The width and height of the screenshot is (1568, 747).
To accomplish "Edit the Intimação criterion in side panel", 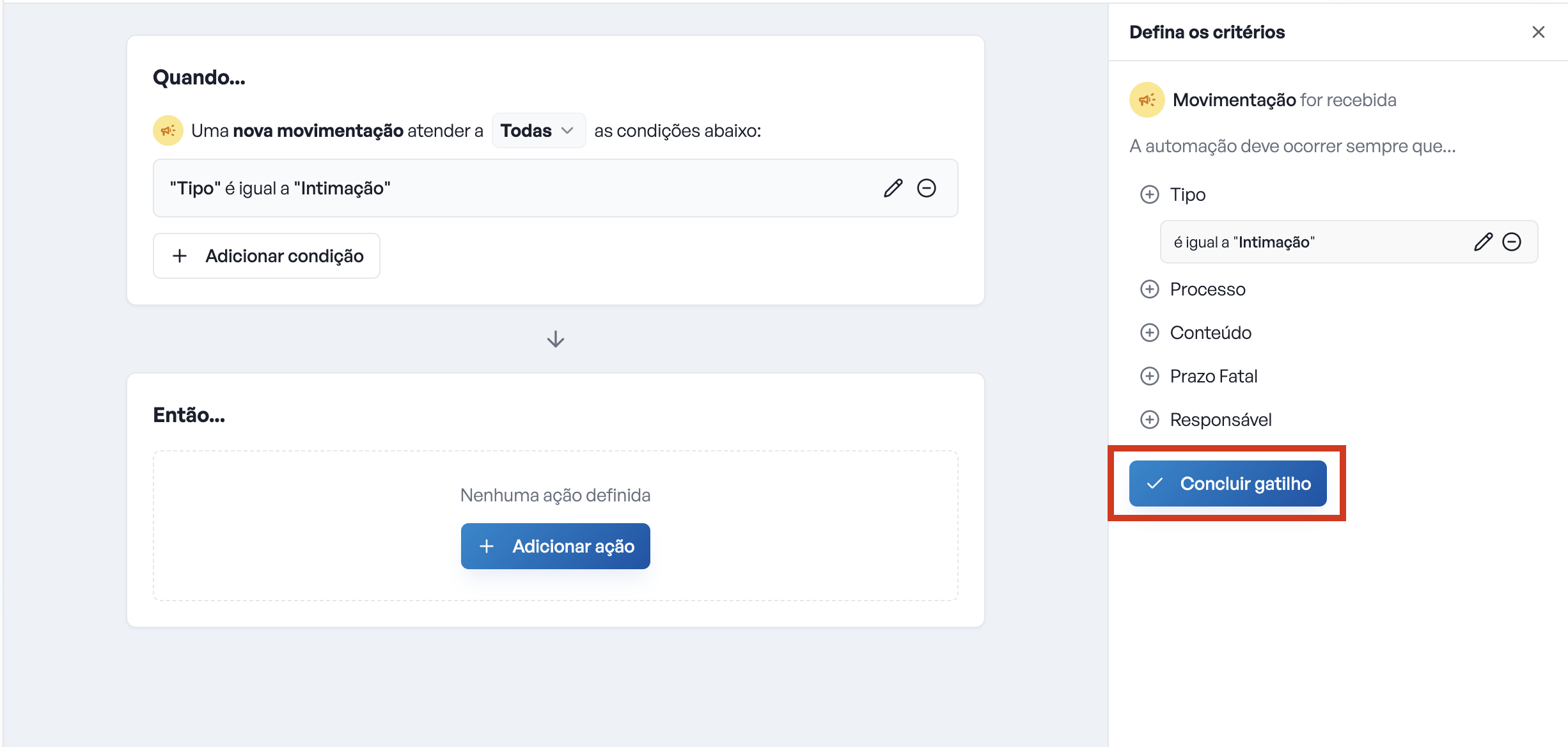I will pos(1483,242).
